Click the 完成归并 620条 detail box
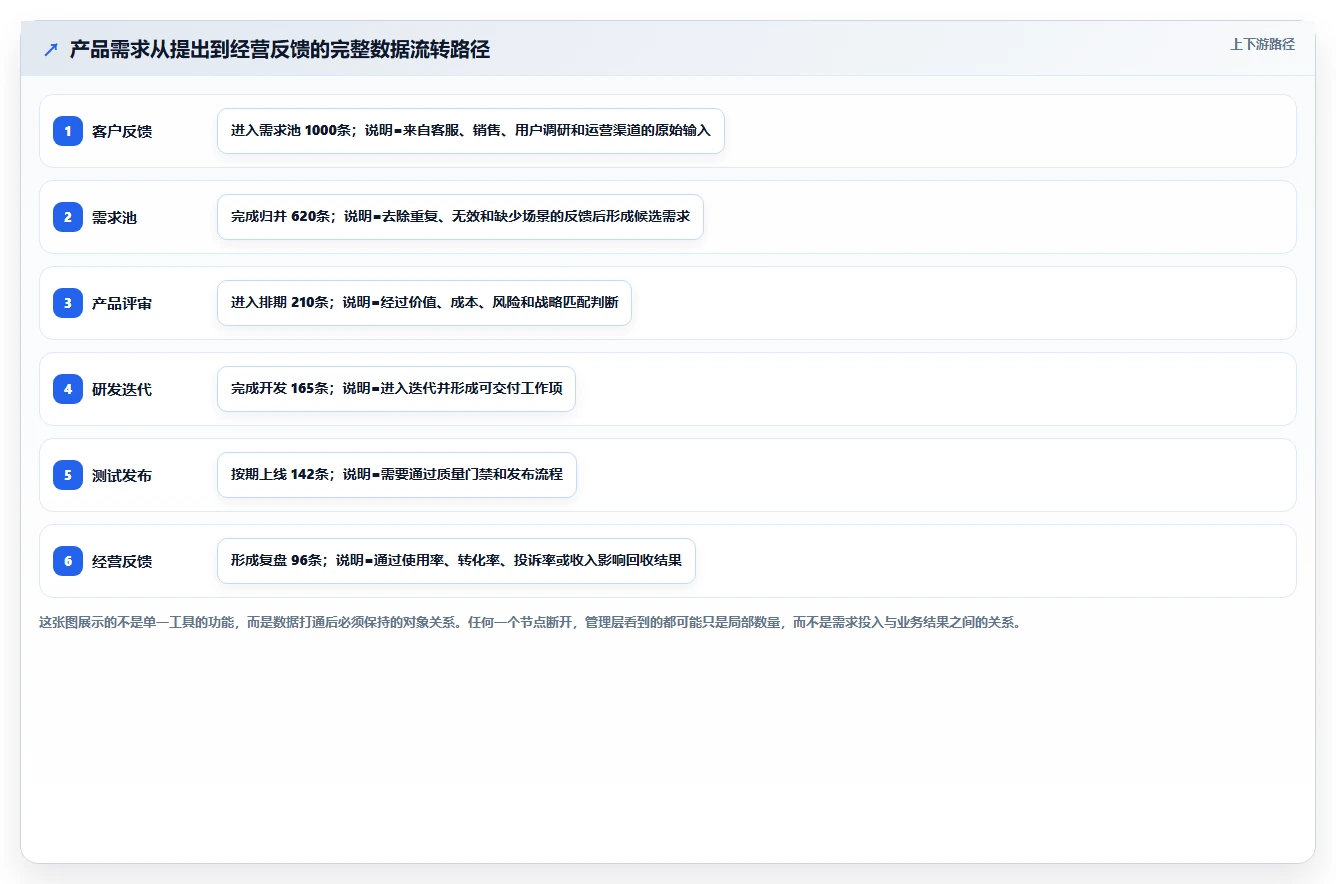 (x=460, y=217)
